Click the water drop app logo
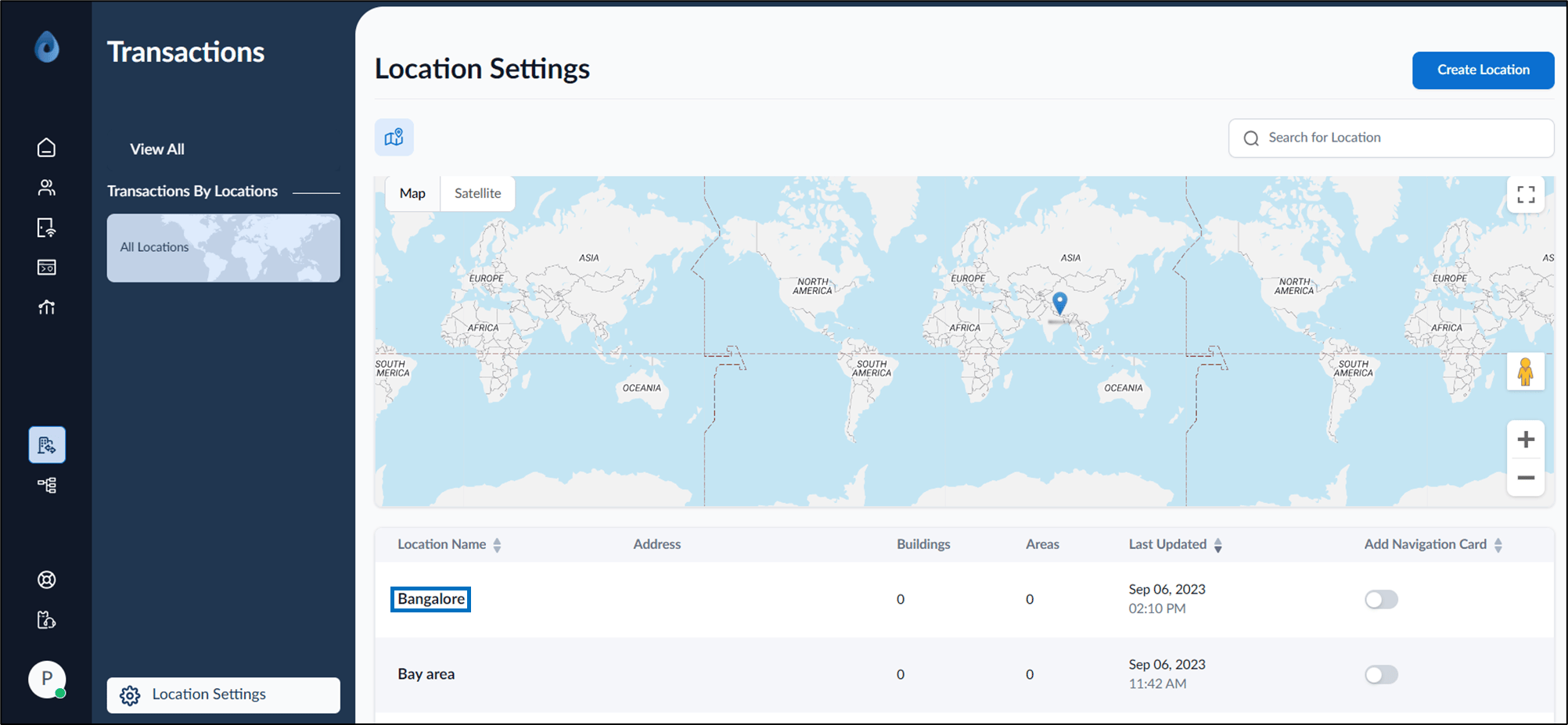Screen dimensions: 1568x725 pos(47,47)
